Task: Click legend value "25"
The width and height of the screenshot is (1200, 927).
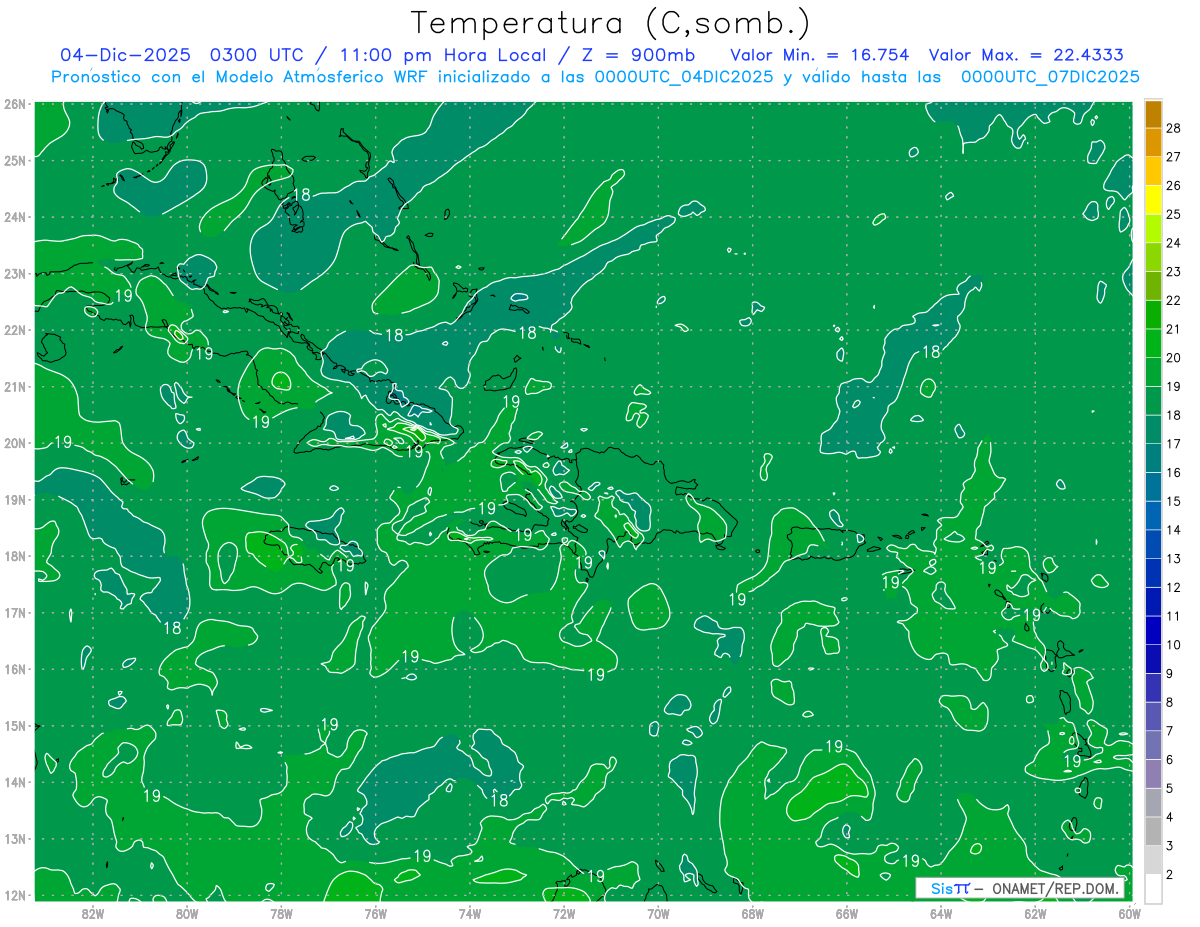Action: click(x=1174, y=214)
